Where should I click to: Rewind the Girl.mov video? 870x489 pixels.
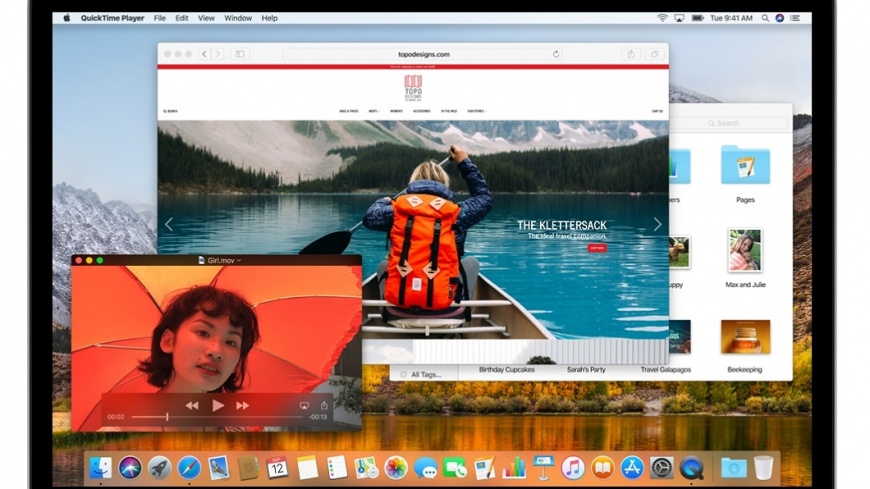click(x=192, y=406)
